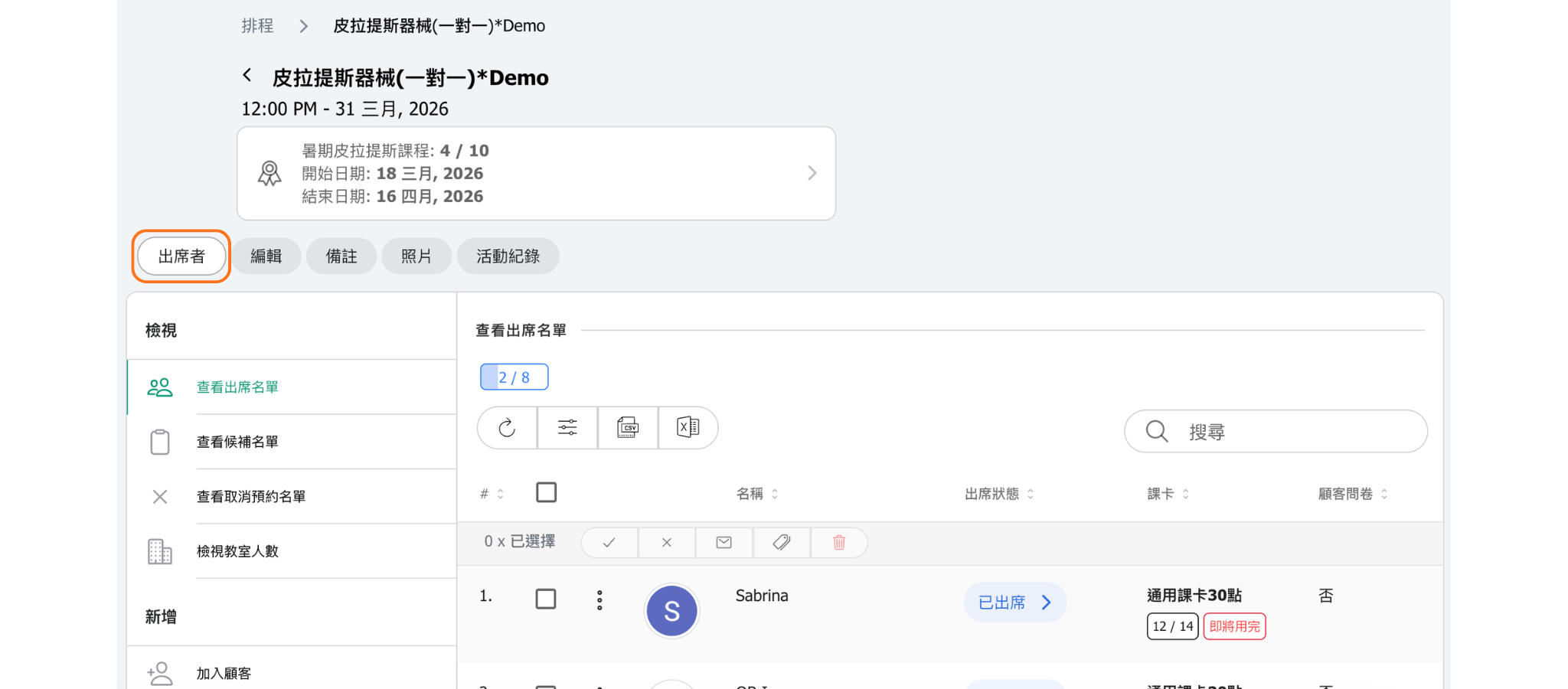Check the checkbox for Sabrina's row
The height and width of the screenshot is (689, 1568).
pos(546,599)
